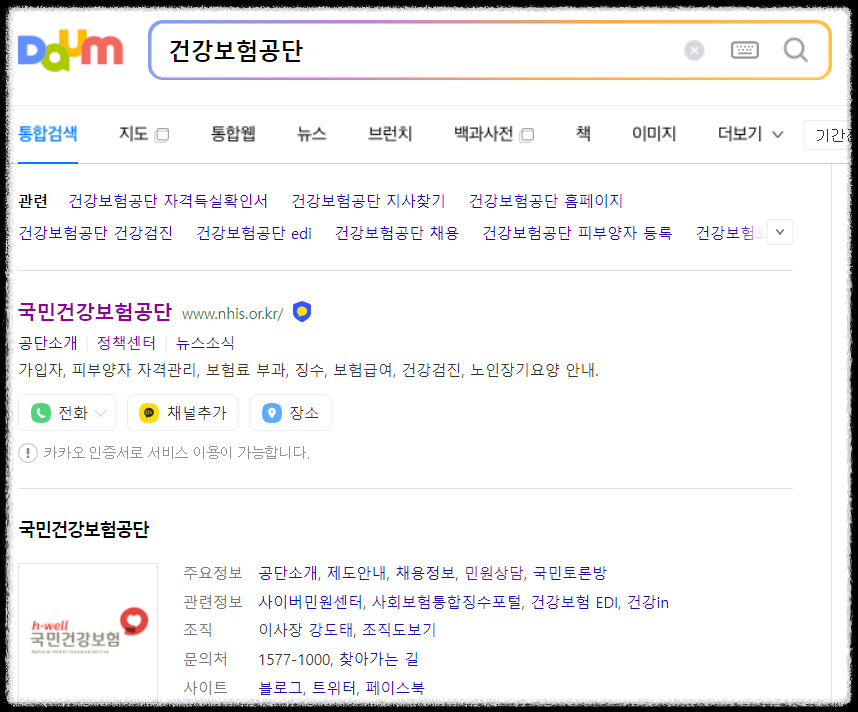The image size is (858, 712).
Task: Open 사이버민원센터 link
Action: pyautogui.click(x=311, y=602)
